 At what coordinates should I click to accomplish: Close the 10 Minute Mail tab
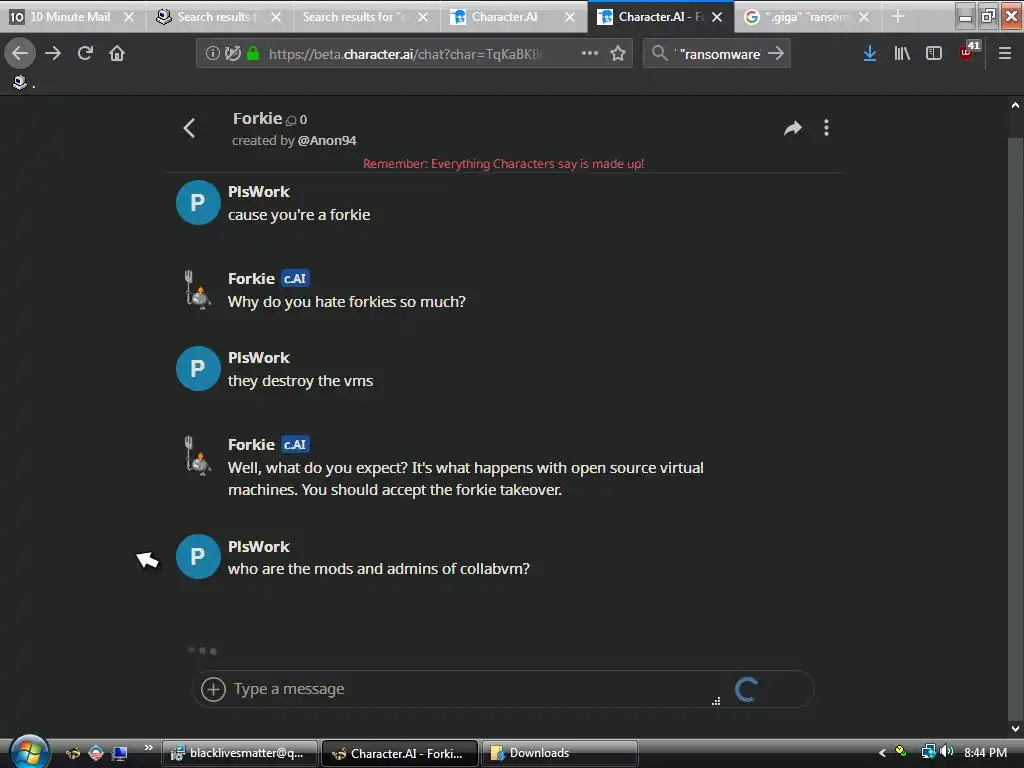pos(129,17)
